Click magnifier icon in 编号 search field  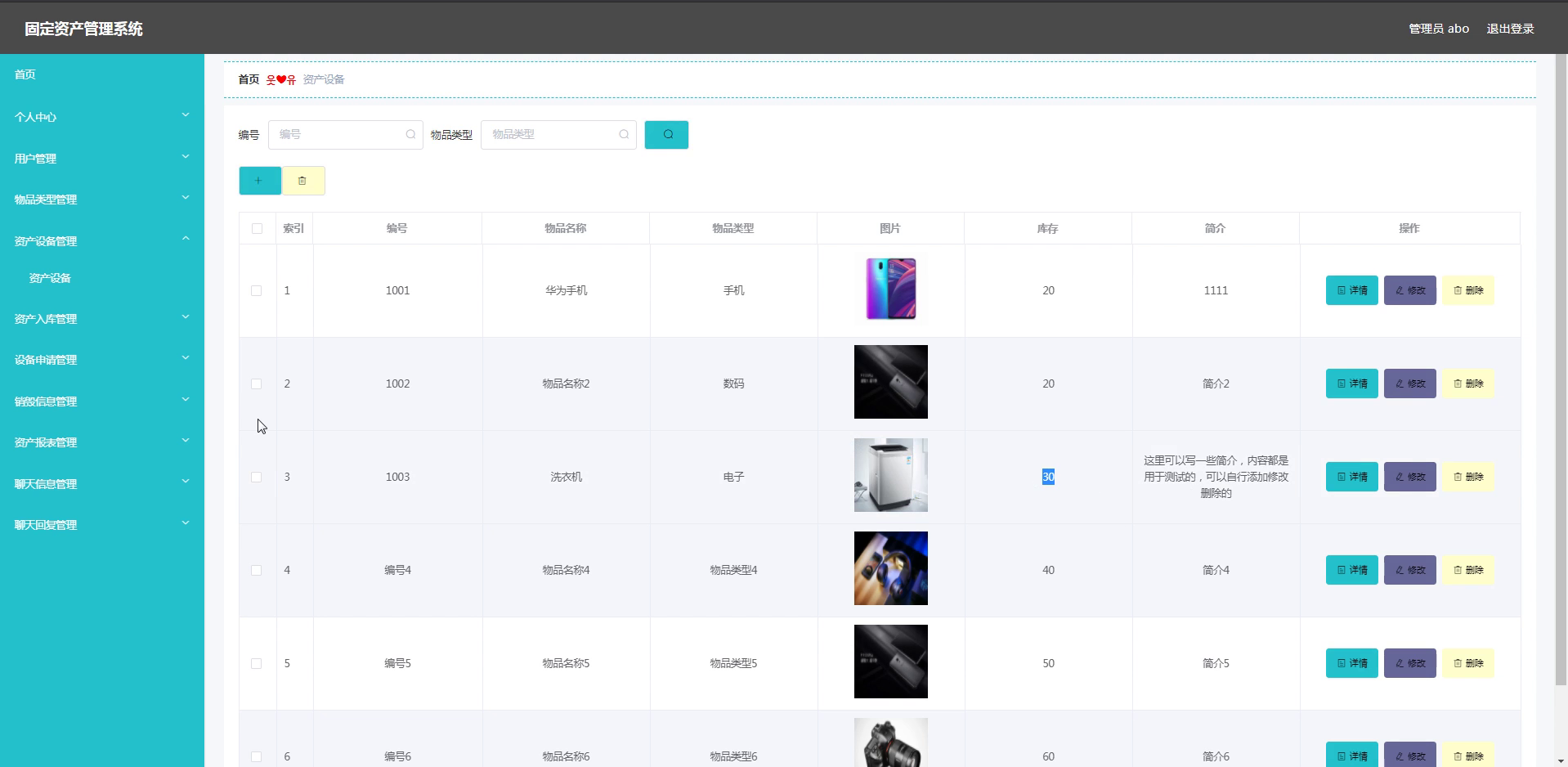pos(410,134)
